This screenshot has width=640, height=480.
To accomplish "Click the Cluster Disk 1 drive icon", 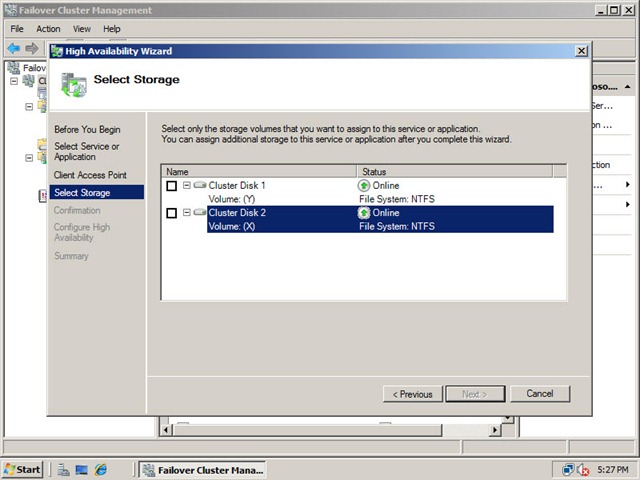I will click(x=200, y=185).
